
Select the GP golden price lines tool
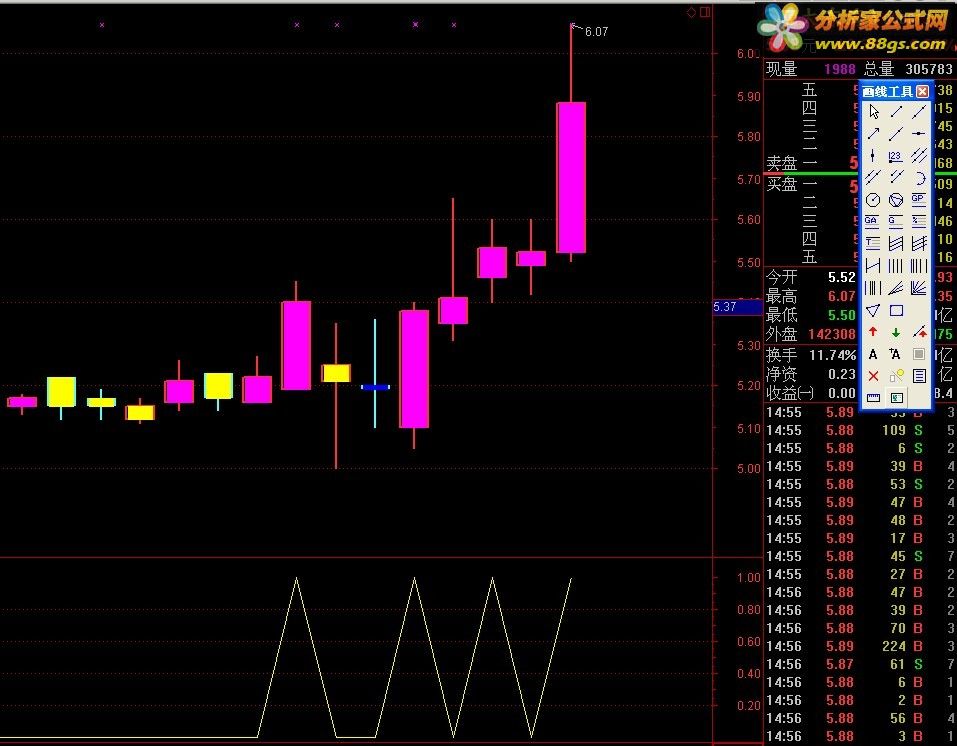(919, 200)
